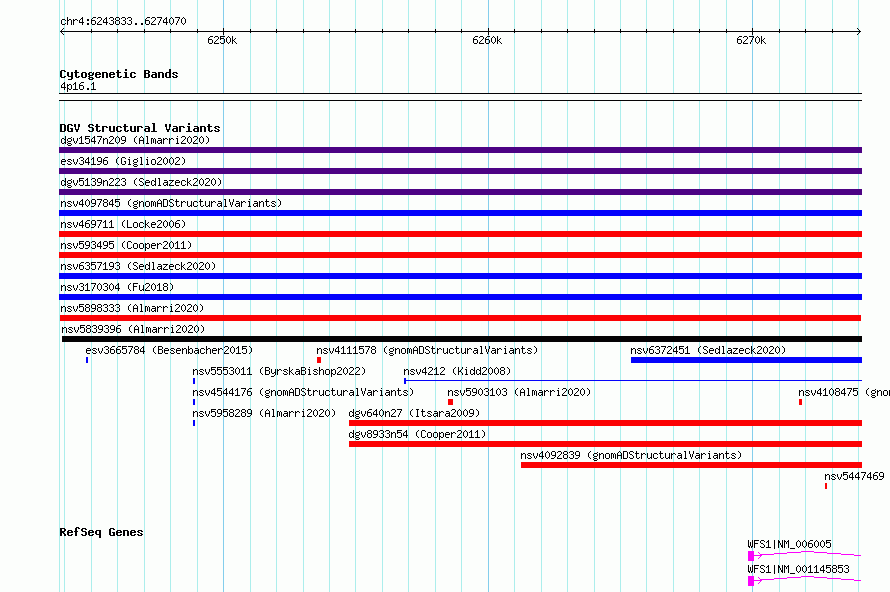Select the red nsv469711 (Locke2006) bar
This screenshot has height=592, width=890.
pos(460,234)
